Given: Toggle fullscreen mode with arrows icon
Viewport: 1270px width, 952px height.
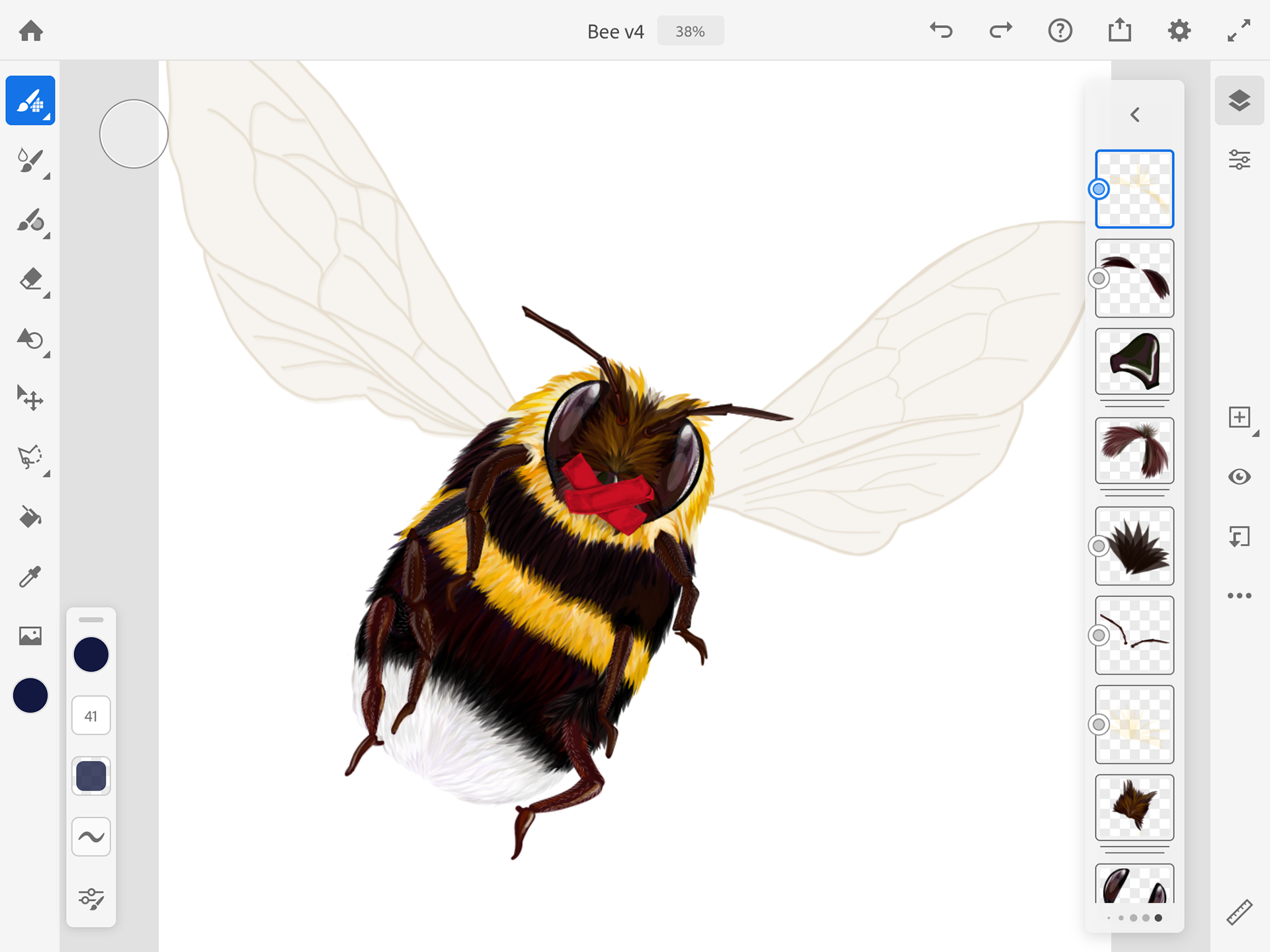Looking at the screenshot, I should 1238,31.
